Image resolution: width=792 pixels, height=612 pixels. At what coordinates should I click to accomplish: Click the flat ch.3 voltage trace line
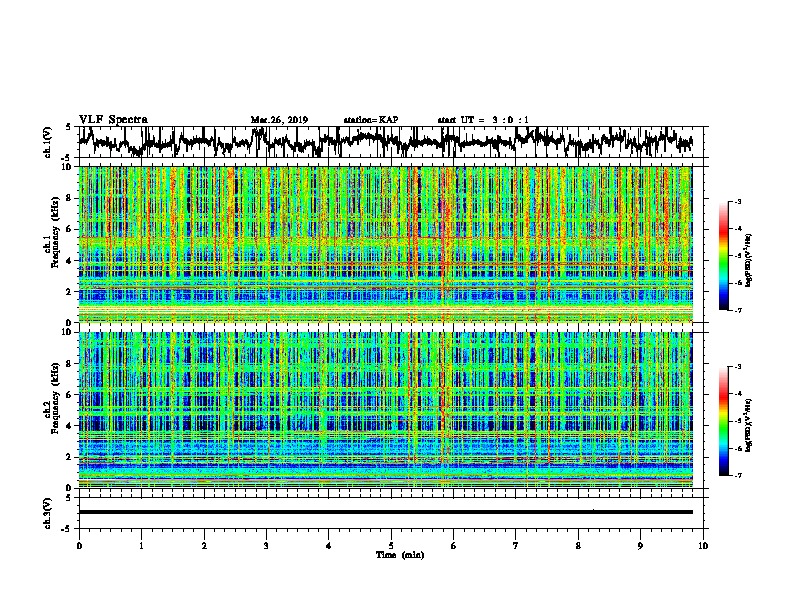coord(385,512)
